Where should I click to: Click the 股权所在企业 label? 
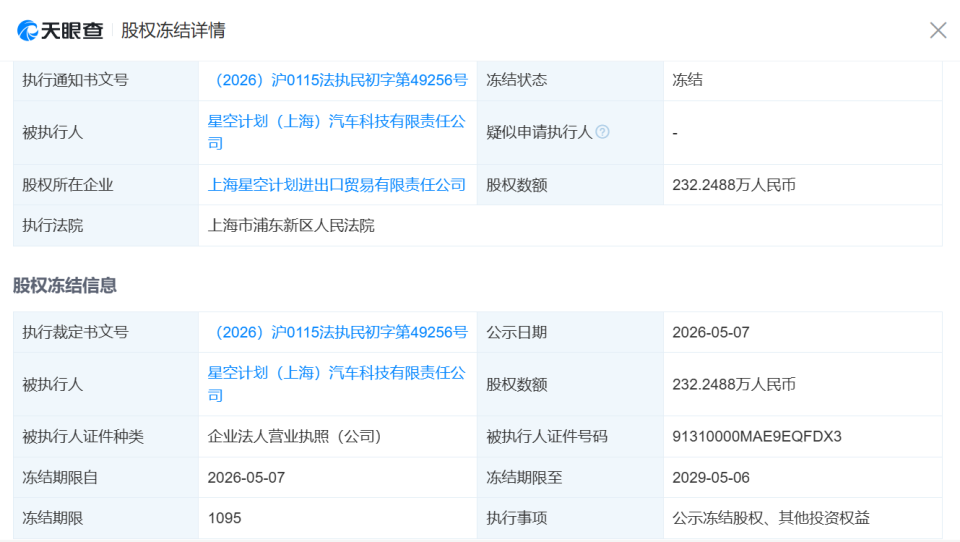pos(68,185)
